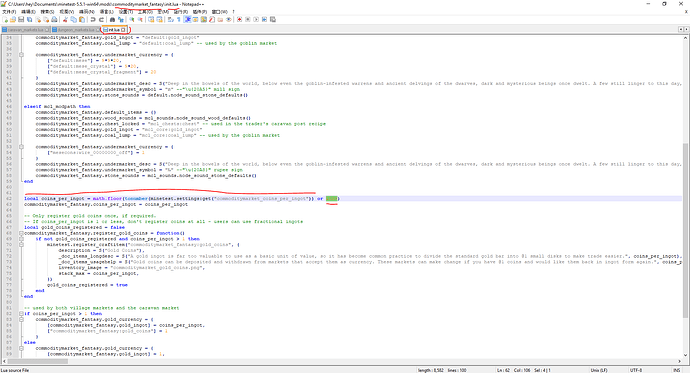Start macro recording with red dot icon
The width and height of the screenshot is (690, 373).
coord(239,20)
